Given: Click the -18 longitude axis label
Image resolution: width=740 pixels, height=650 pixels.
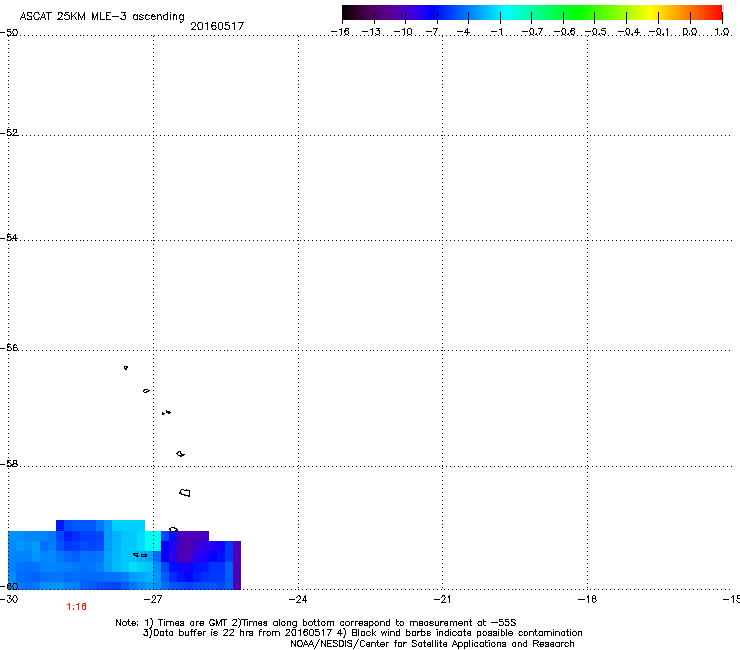Looking at the screenshot, I should (x=587, y=599).
